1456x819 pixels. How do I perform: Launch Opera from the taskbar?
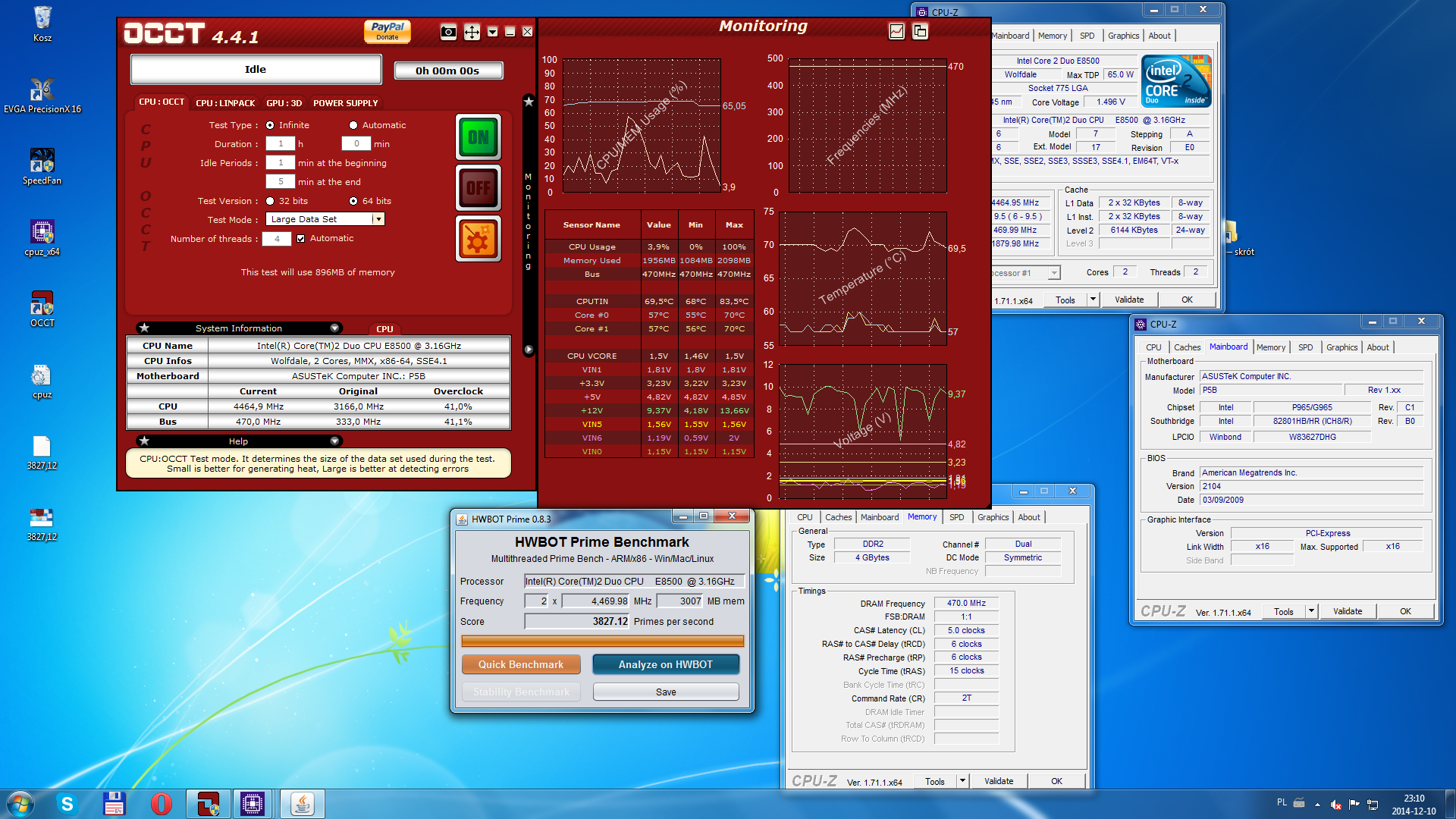pos(161,804)
